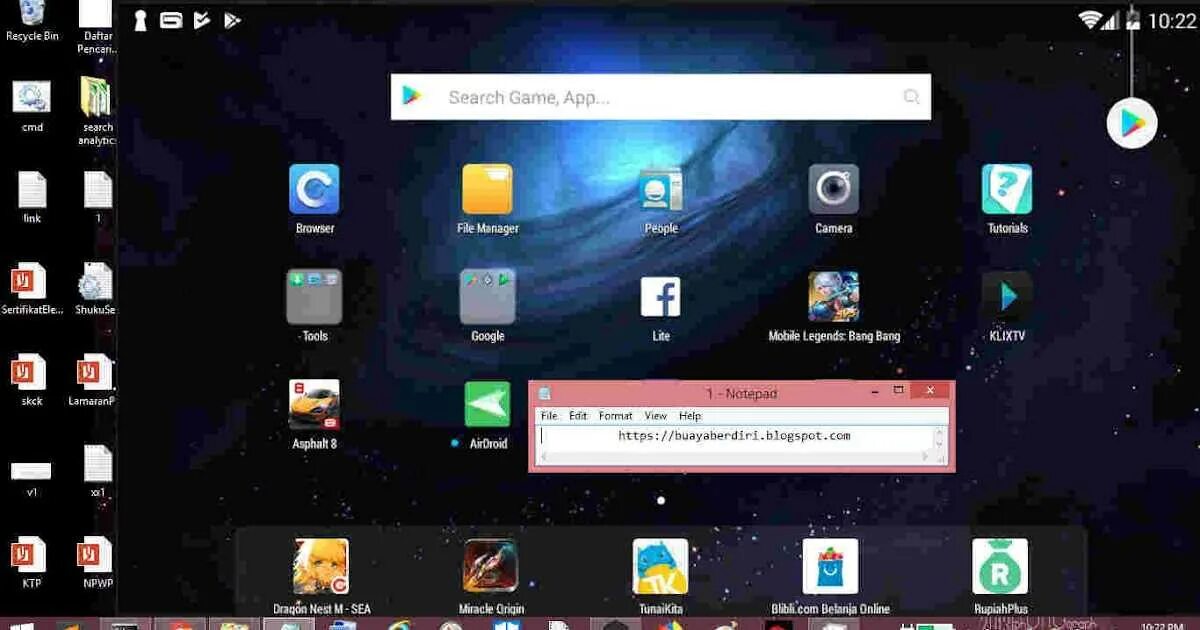Open Notepad Edit menu

pos(578,416)
